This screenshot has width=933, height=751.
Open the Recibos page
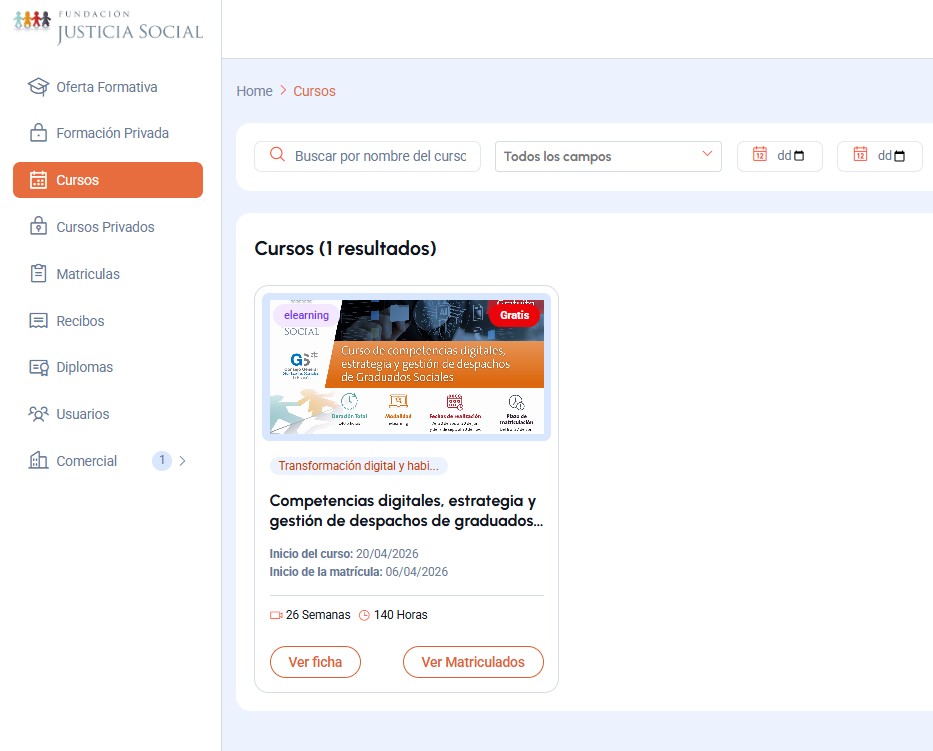108,321
